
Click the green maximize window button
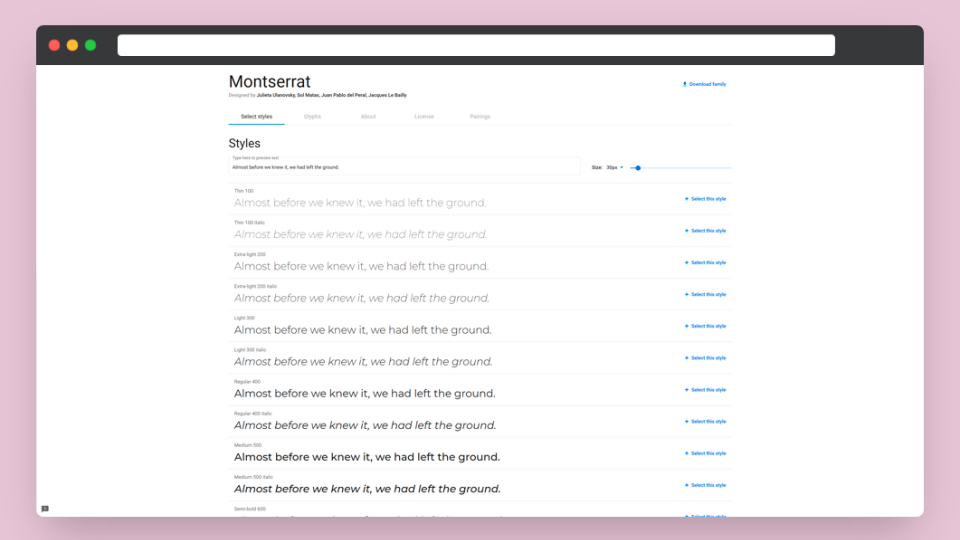(x=91, y=45)
